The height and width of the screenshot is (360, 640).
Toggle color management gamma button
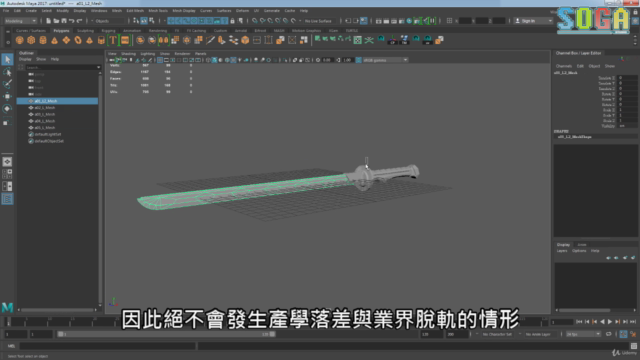[x=358, y=60]
